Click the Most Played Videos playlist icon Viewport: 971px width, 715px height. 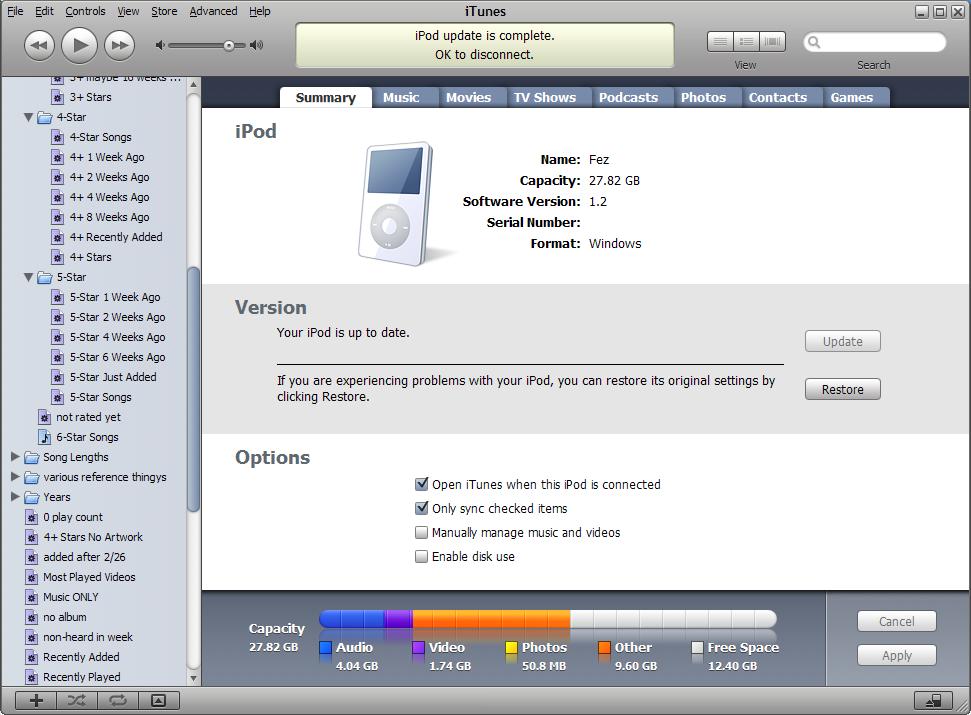click(32, 578)
